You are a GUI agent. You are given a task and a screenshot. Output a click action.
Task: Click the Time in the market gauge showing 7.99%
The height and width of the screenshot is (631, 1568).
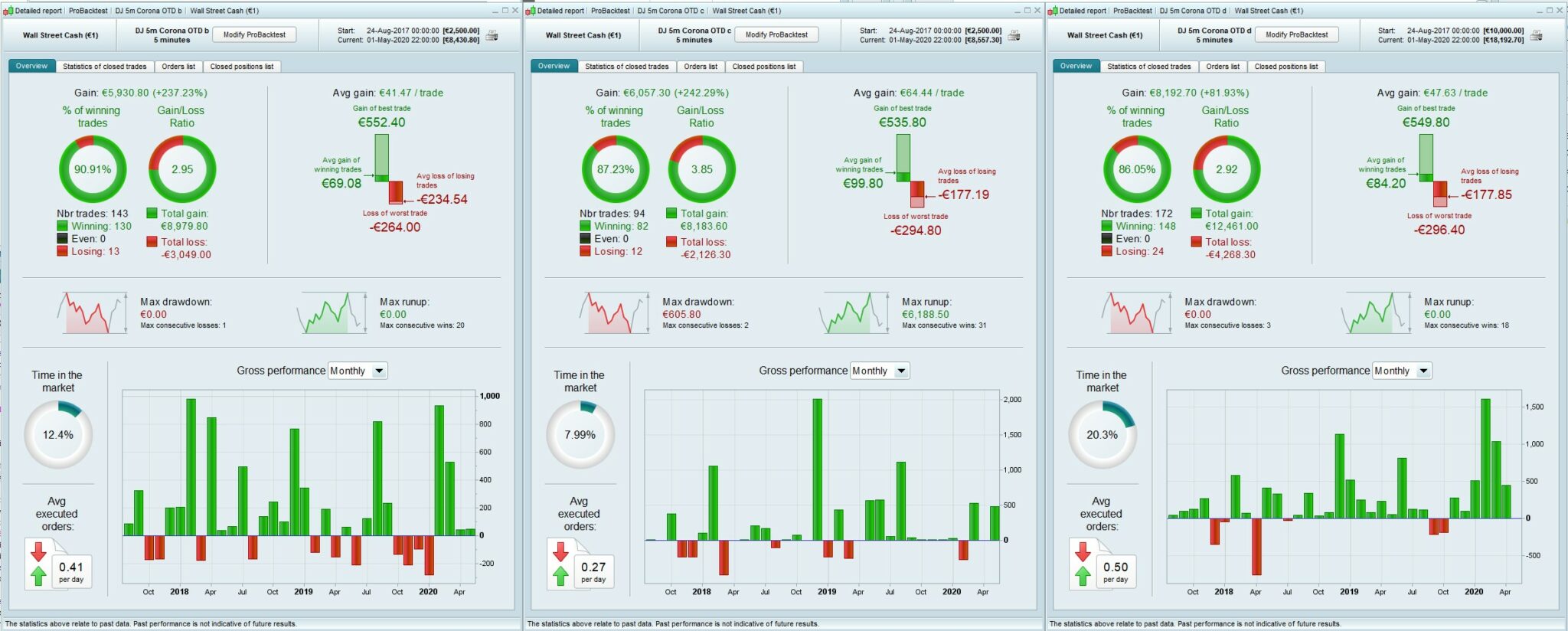coord(580,435)
